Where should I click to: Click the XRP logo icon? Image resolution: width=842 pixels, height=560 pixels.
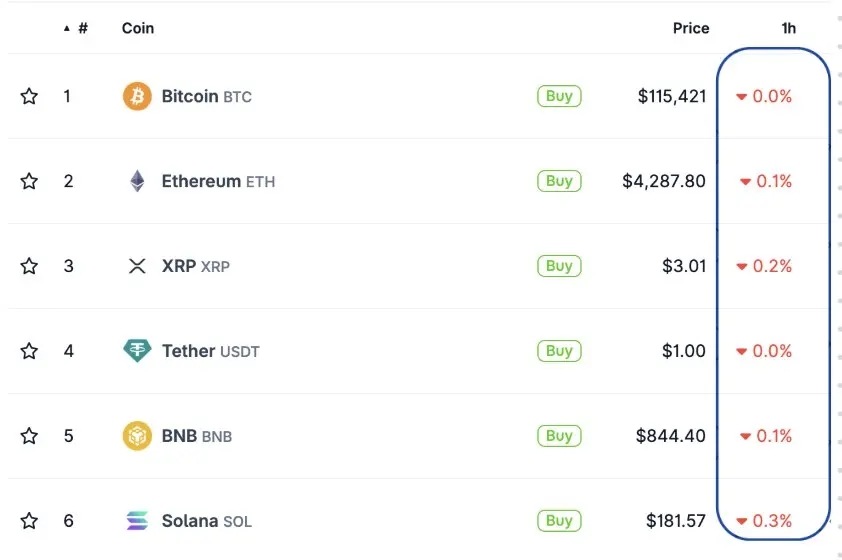(137, 266)
